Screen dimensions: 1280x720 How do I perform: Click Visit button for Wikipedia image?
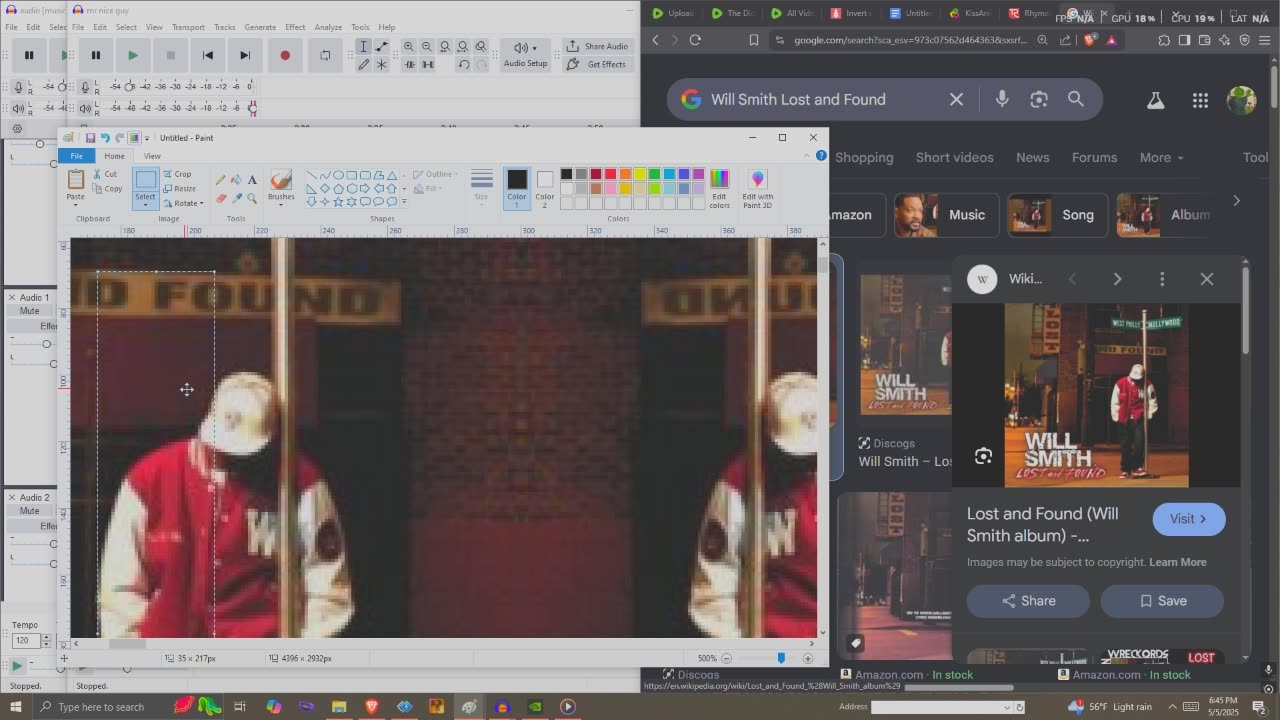click(1189, 519)
